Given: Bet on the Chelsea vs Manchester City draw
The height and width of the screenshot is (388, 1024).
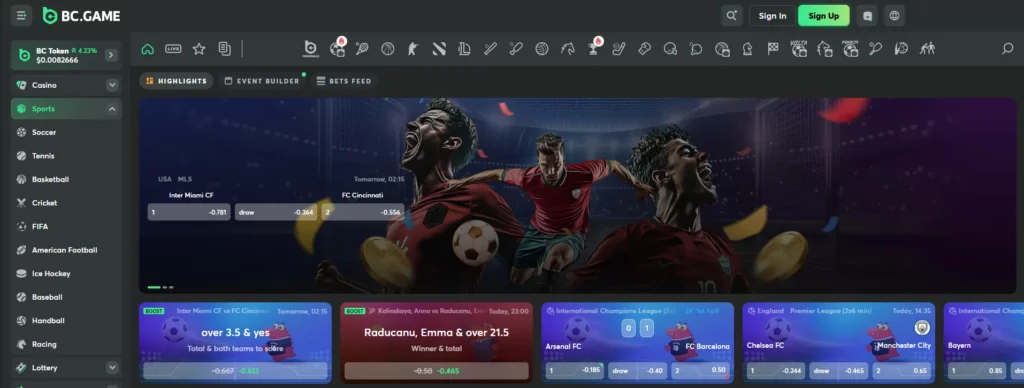Looking at the screenshot, I should [x=839, y=370].
